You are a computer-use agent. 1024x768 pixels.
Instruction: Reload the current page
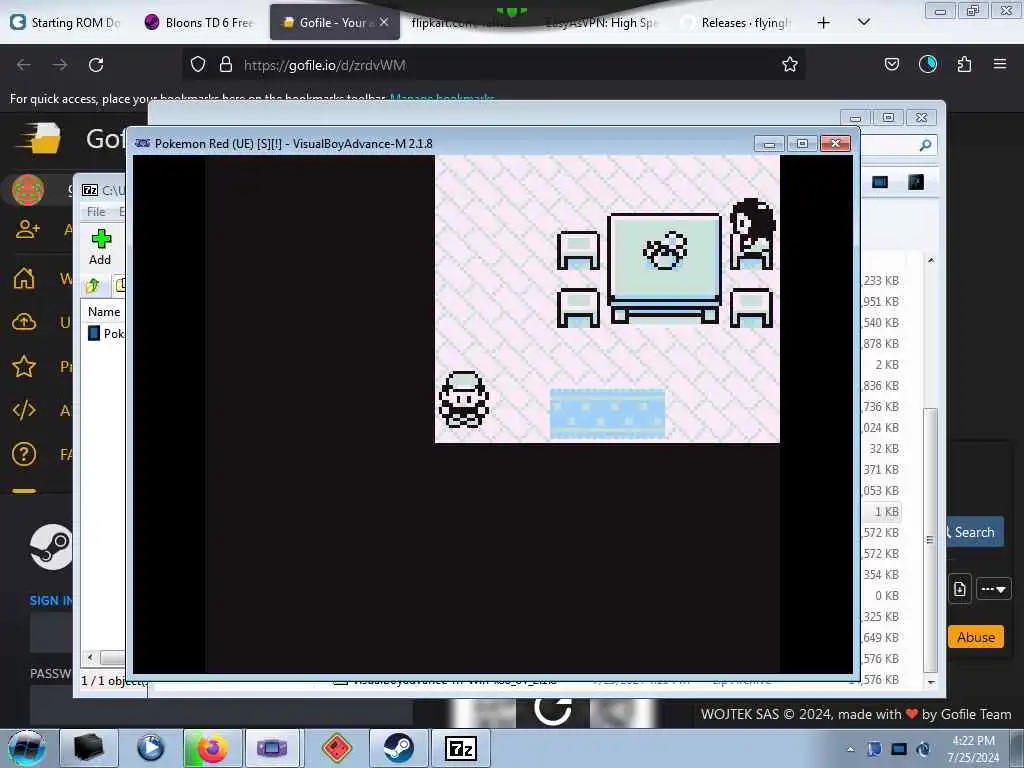[96, 65]
